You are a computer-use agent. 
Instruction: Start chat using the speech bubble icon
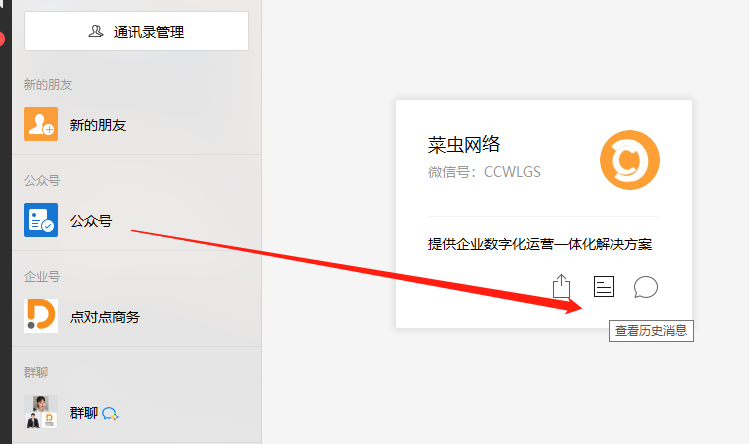click(646, 287)
